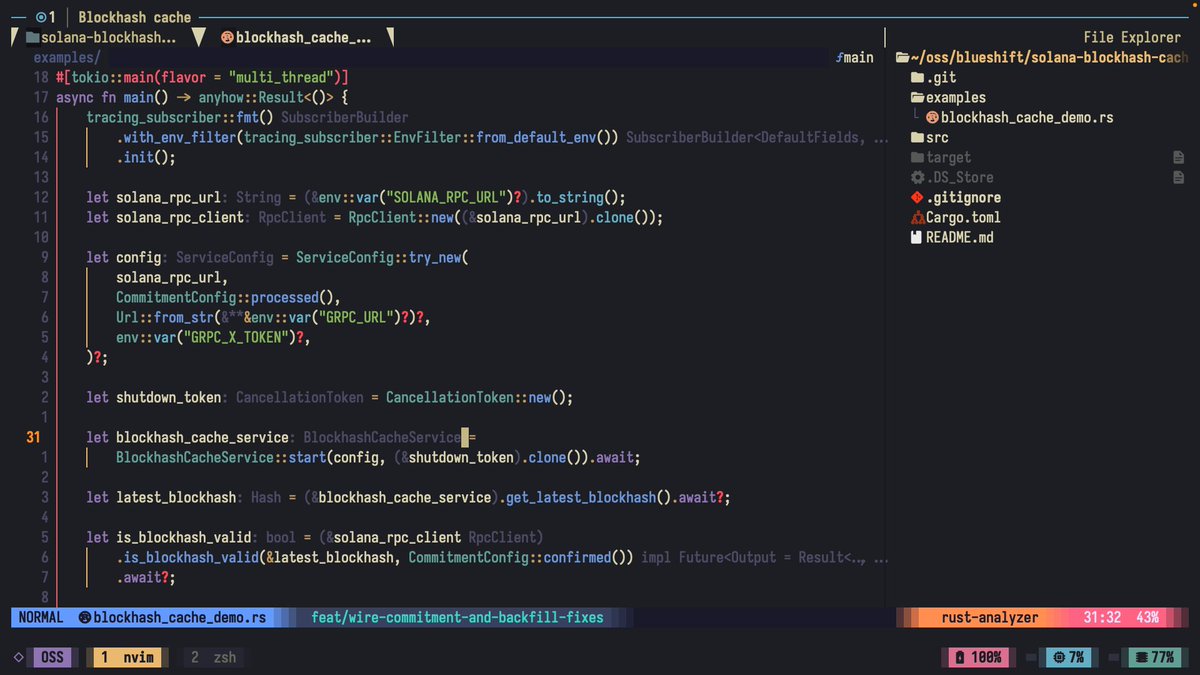Viewport: 1200px width, 675px height.
Task: Click the blockhash_cache_demo.rs statusline filename
Action: 180,618
